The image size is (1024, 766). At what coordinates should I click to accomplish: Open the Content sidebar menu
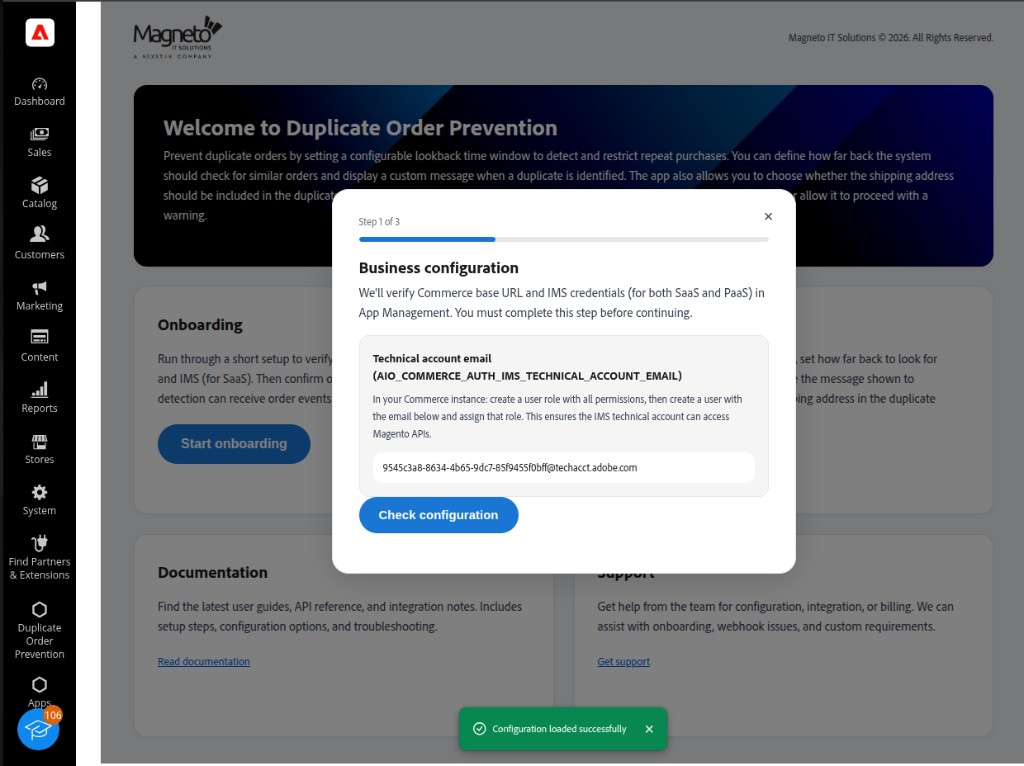click(x=39, y=347)
